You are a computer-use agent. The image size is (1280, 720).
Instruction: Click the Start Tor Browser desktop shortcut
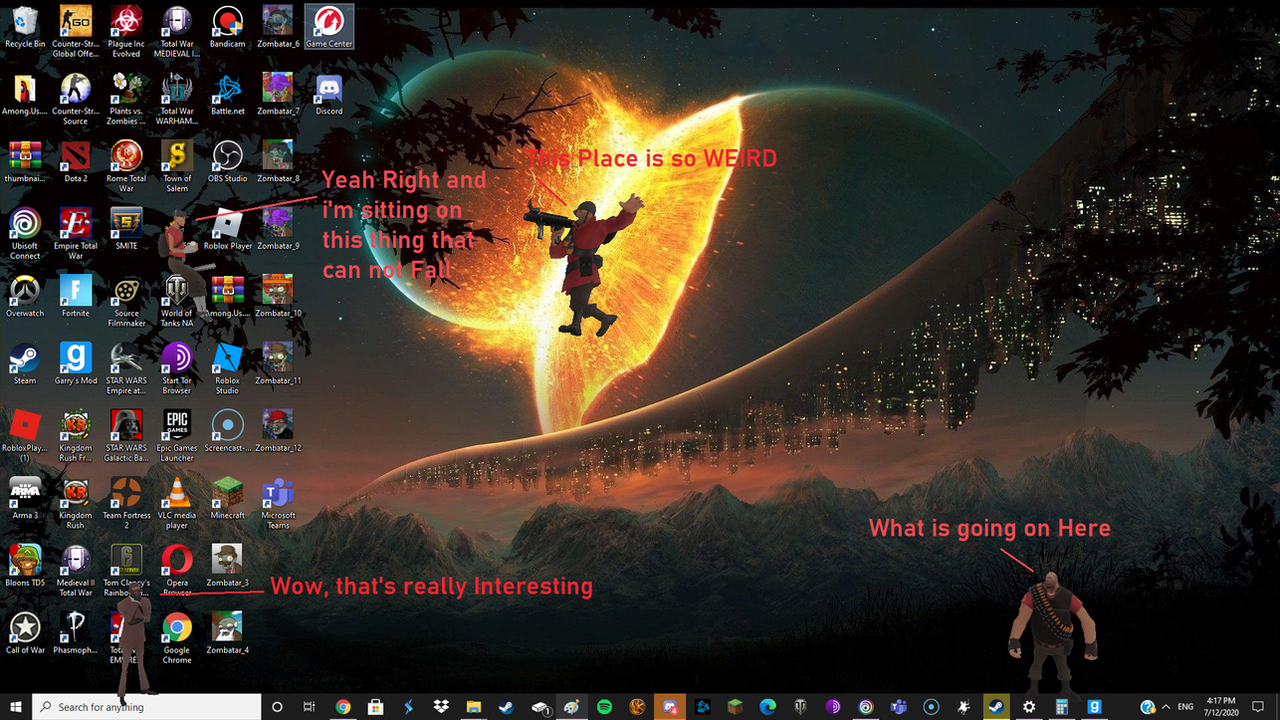pos(177,368)
